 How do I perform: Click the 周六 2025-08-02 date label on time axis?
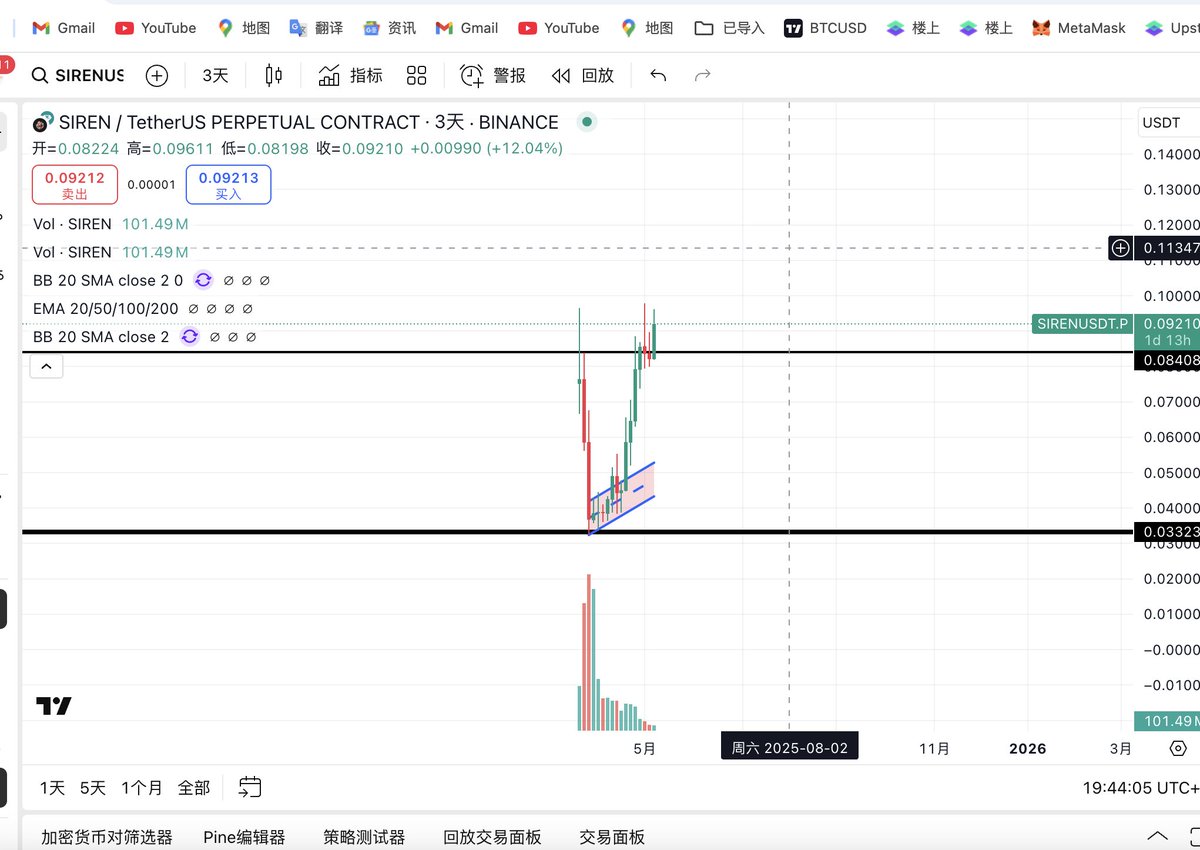point(790,748)
